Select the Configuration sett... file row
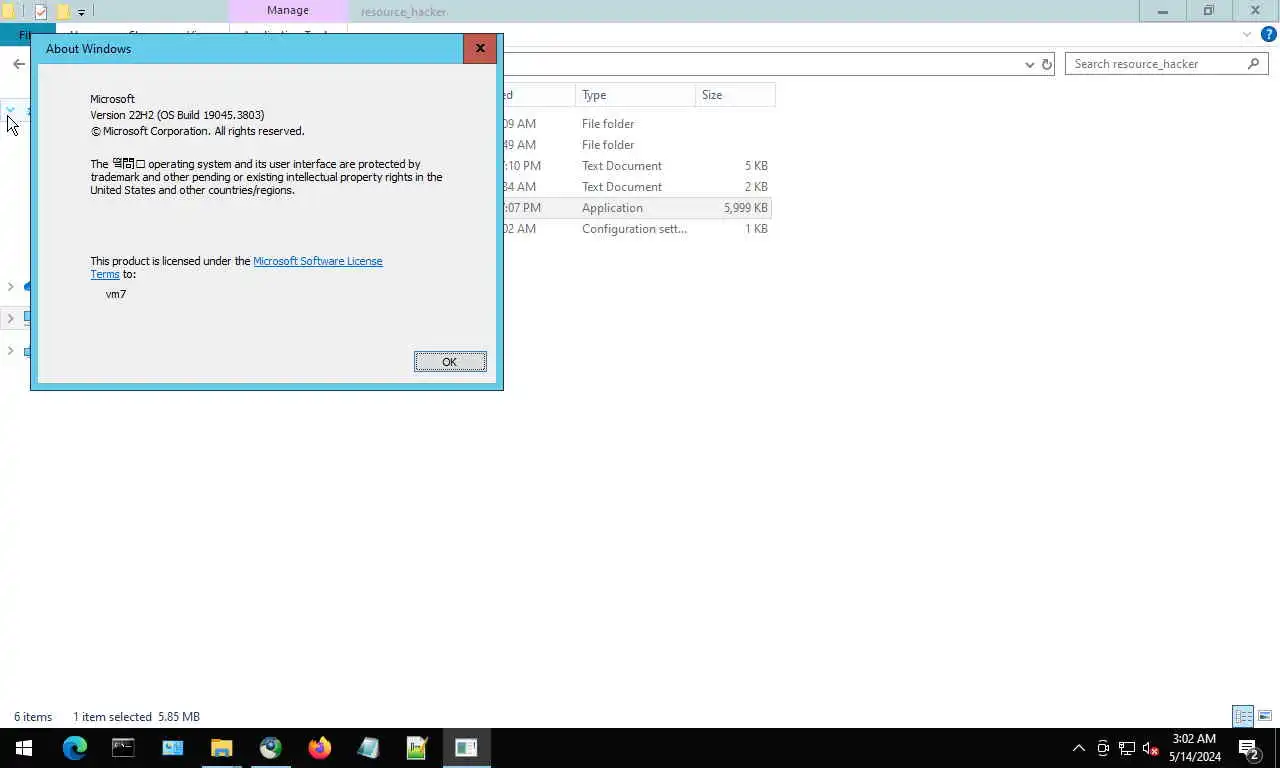Screen dimensions: 1280x768 click(636, 229)
